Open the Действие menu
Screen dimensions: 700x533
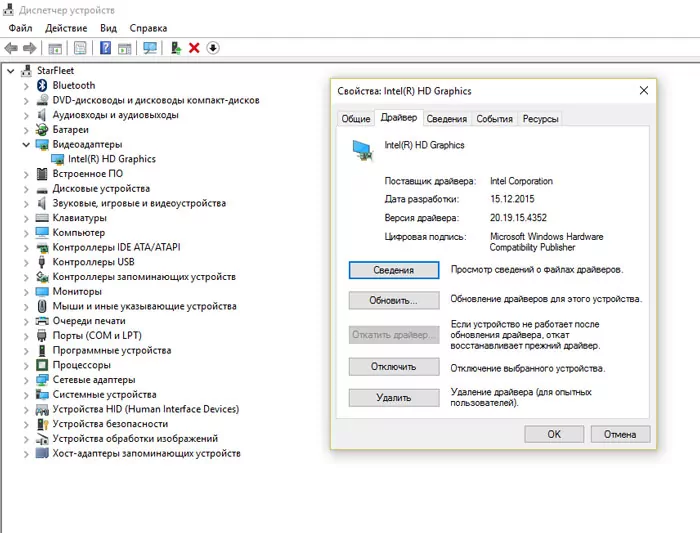66,28
